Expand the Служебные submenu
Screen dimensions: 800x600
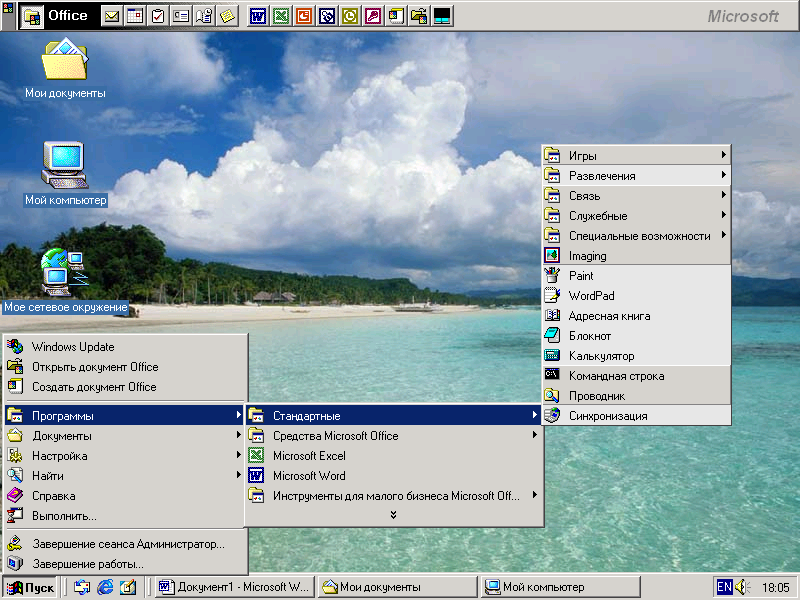click(x=637, y=216)
